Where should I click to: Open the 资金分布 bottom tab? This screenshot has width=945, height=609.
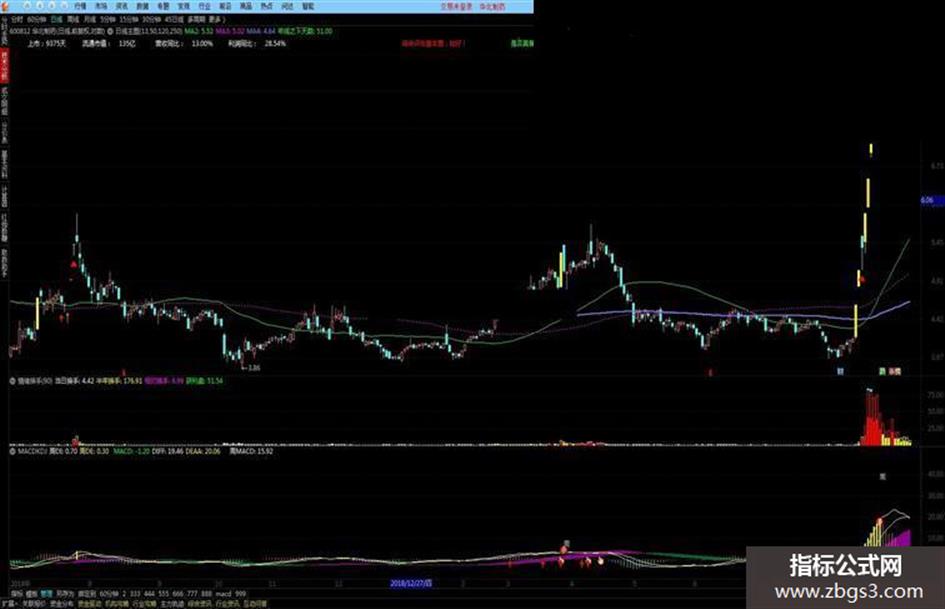(61, 603)
